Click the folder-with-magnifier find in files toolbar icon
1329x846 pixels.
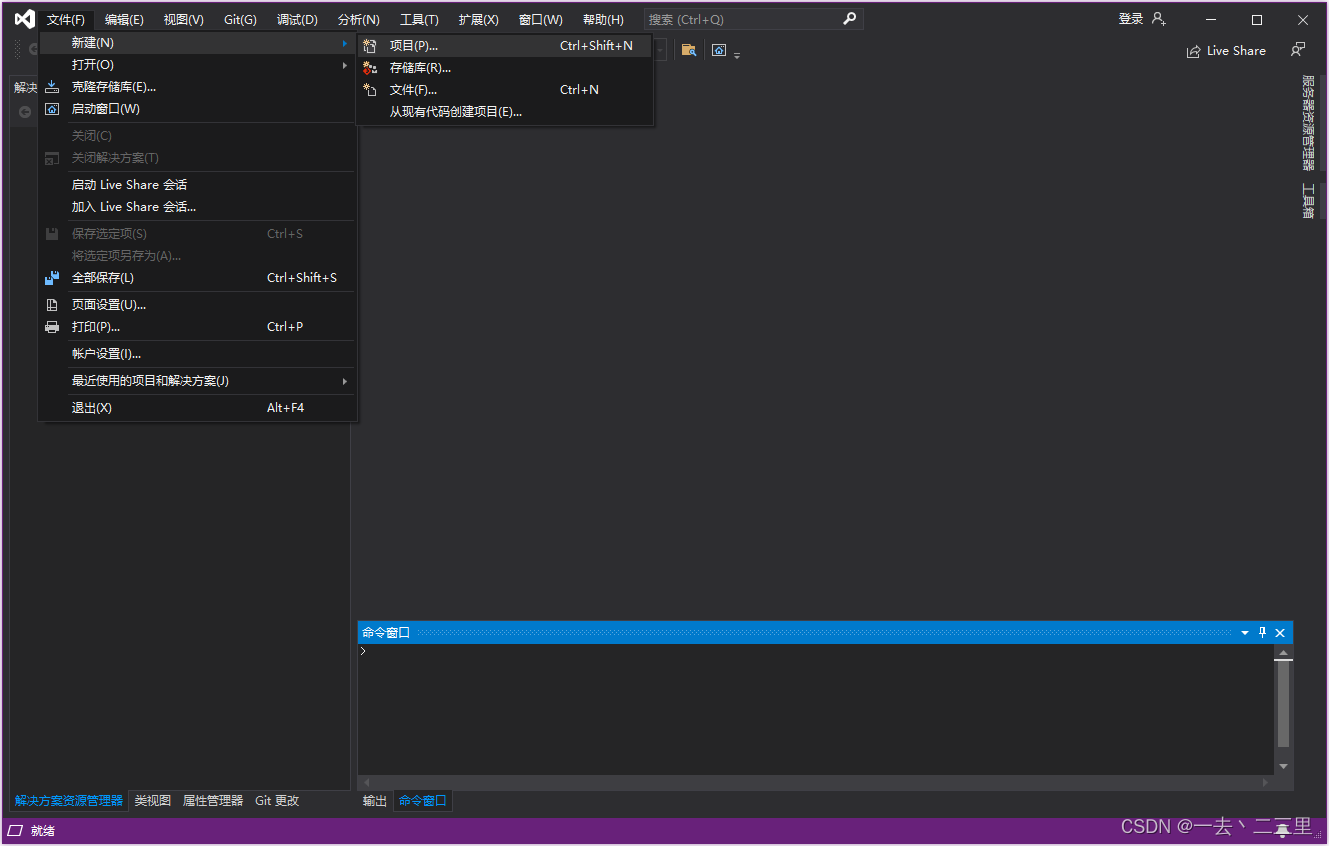(x=689, y=50)
